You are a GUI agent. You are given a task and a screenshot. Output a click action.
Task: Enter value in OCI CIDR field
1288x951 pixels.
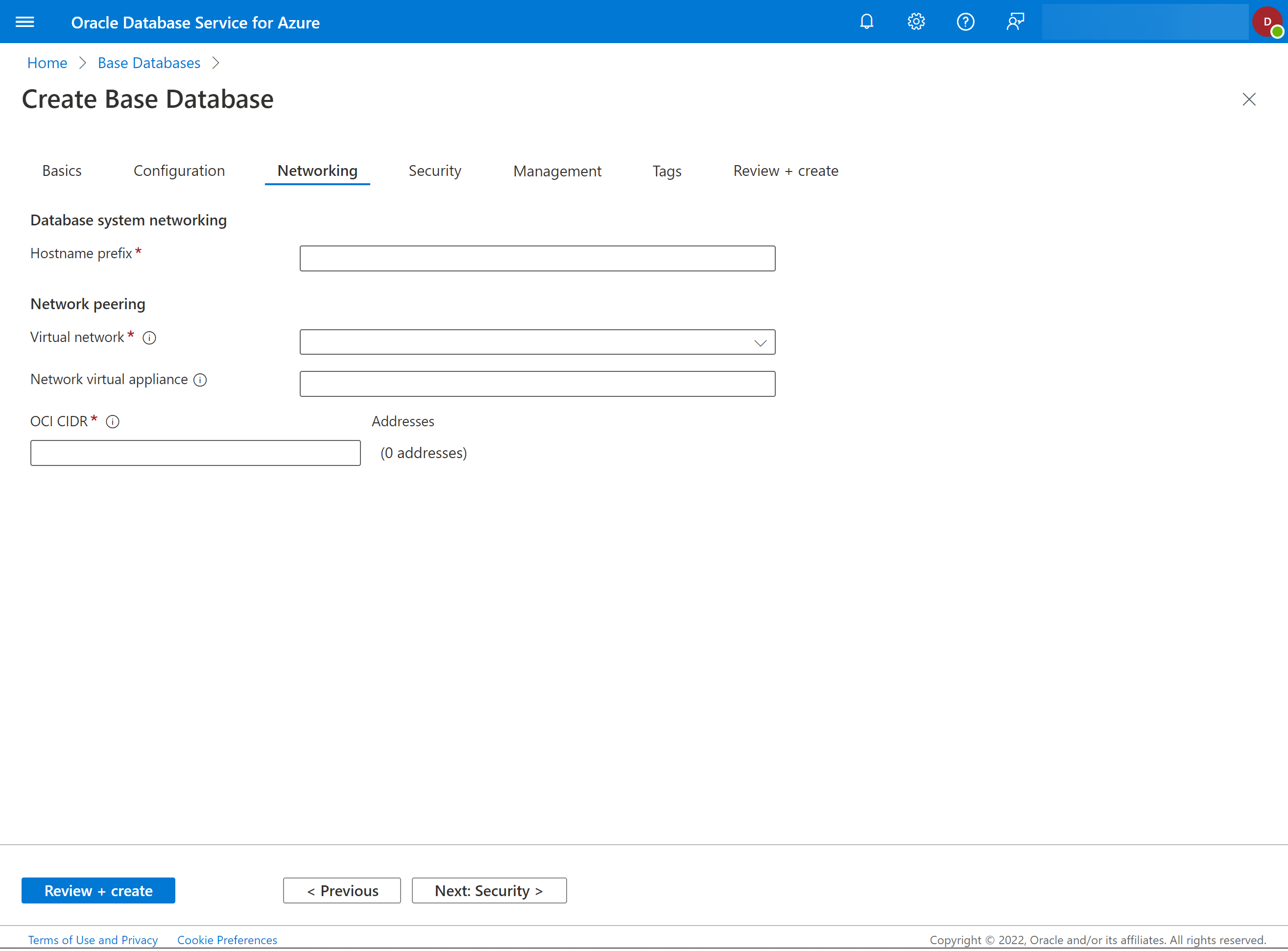click(x=195, y=452)
